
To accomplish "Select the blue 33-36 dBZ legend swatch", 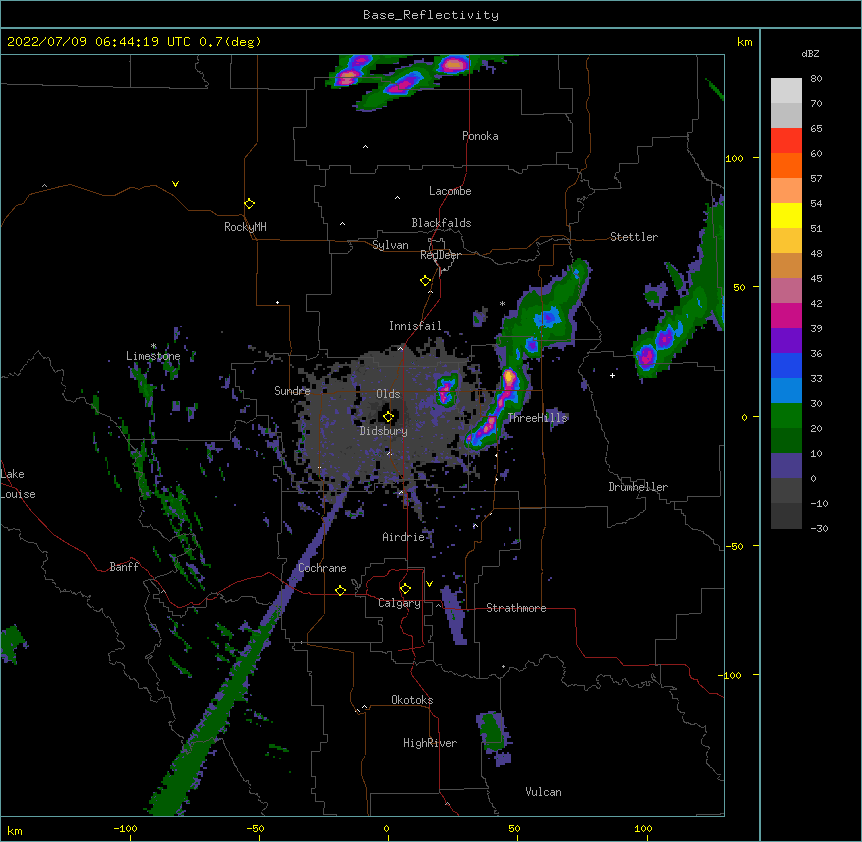I will pyautogui.click(x=786, y=365).
